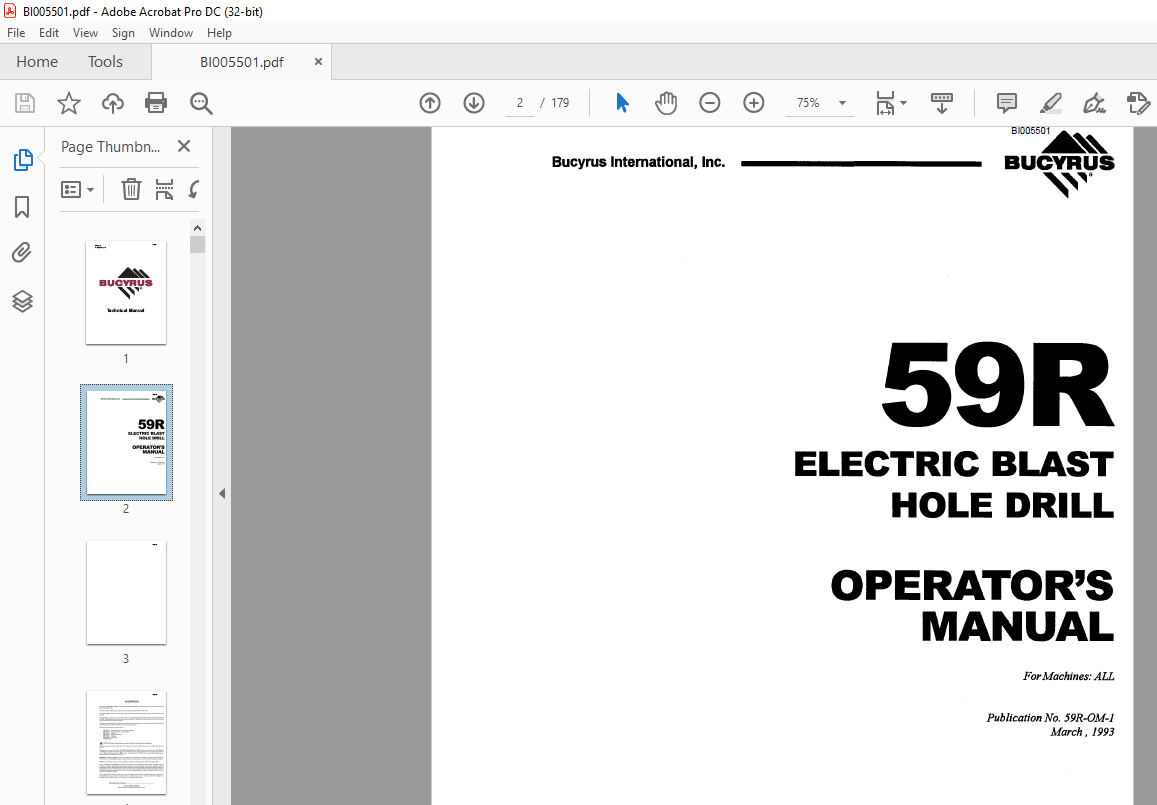Click thumbnail panel scroll up arrow

(197, 228)
